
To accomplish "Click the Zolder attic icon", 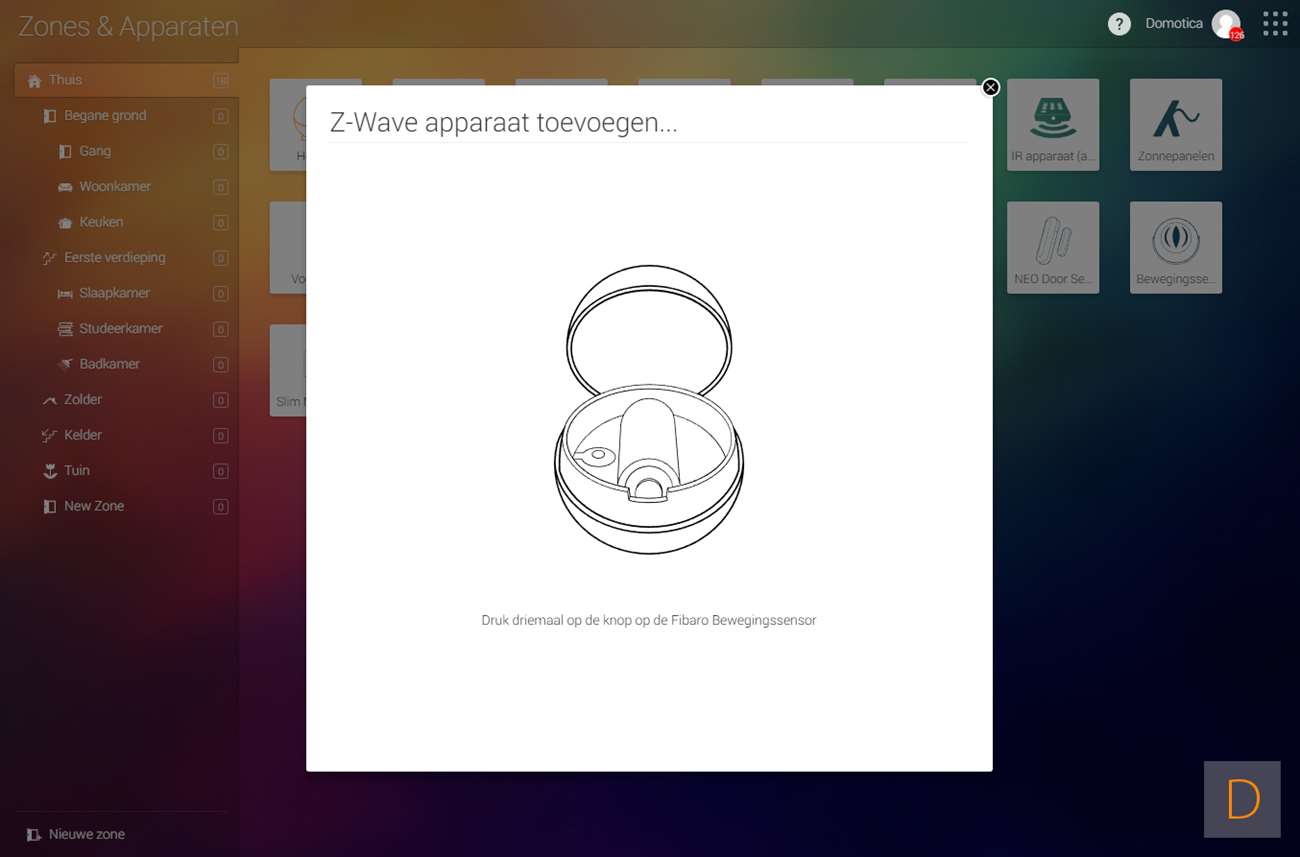I will pos(50,400).
